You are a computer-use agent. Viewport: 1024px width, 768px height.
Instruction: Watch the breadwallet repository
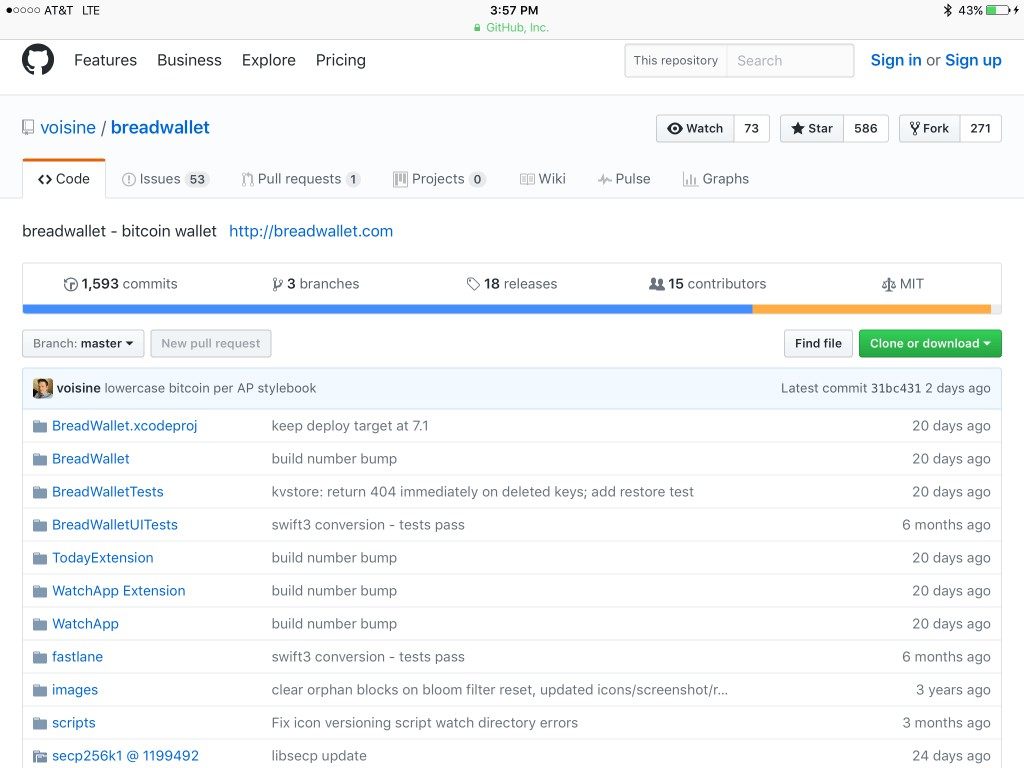[x=695, y=128]
